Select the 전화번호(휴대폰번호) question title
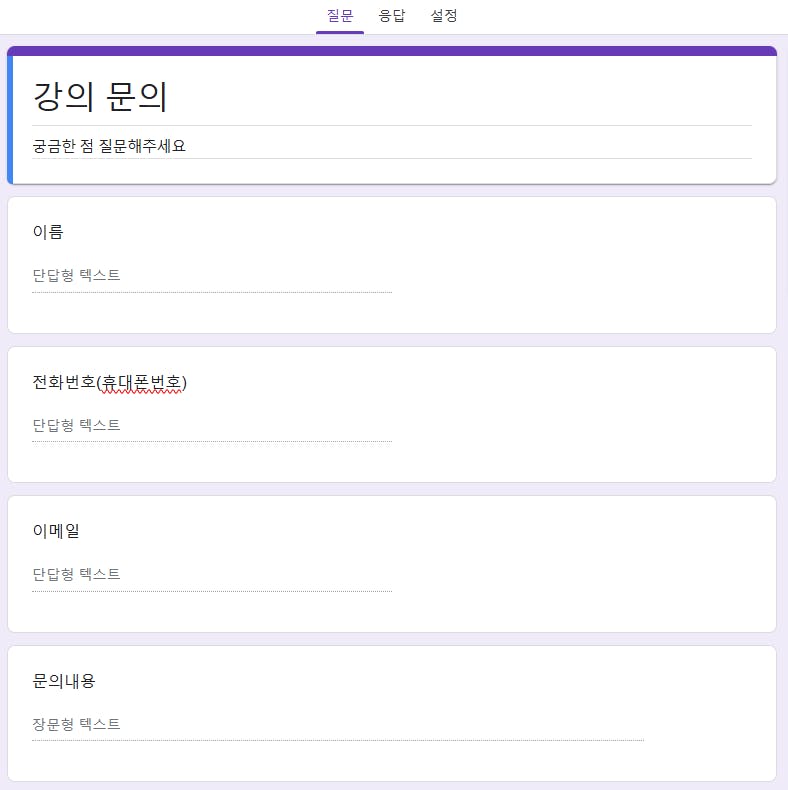Image resolution: width=788 pixels, height=790 pixels. tap(109, 382)
